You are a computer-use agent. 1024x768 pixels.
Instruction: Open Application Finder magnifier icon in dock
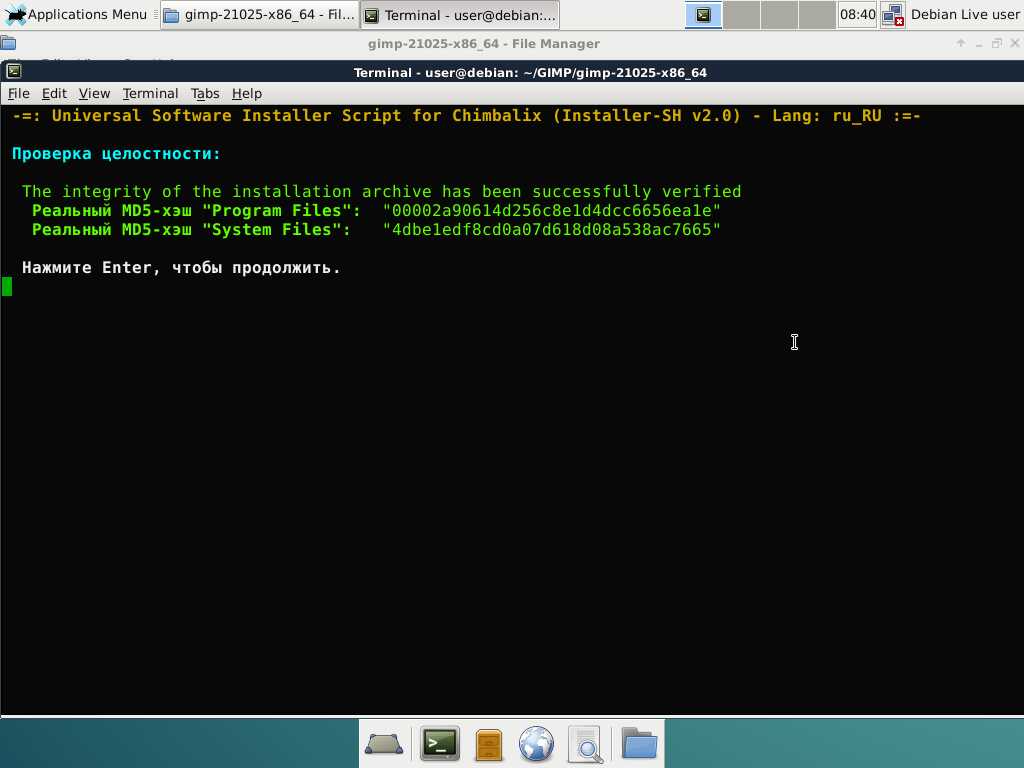point(585,744)
